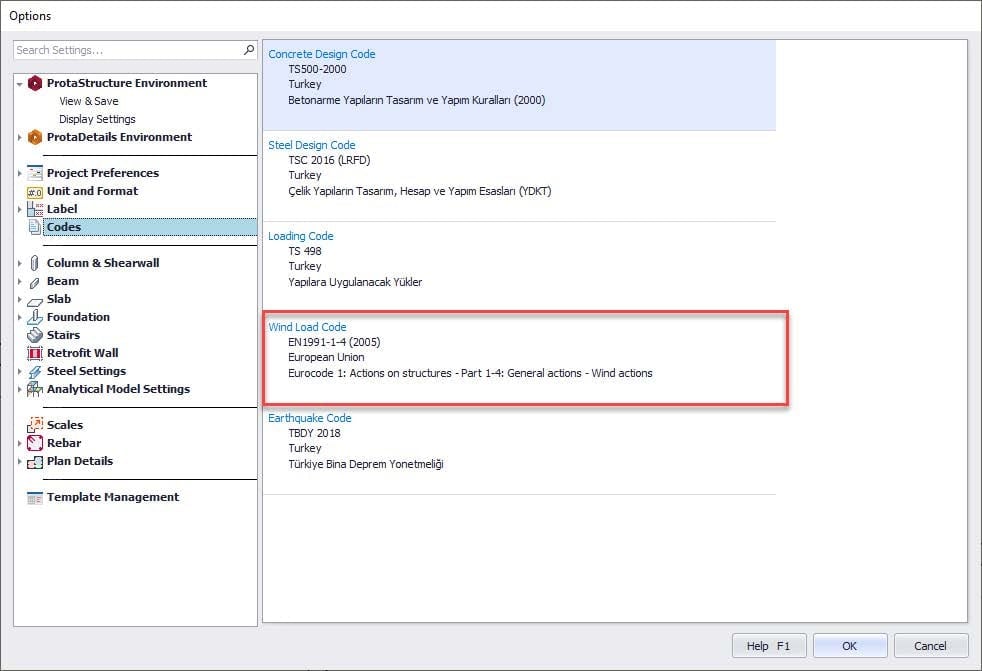
Task: Click the Unit and Format icon
Action: click(x=35, y=192)
